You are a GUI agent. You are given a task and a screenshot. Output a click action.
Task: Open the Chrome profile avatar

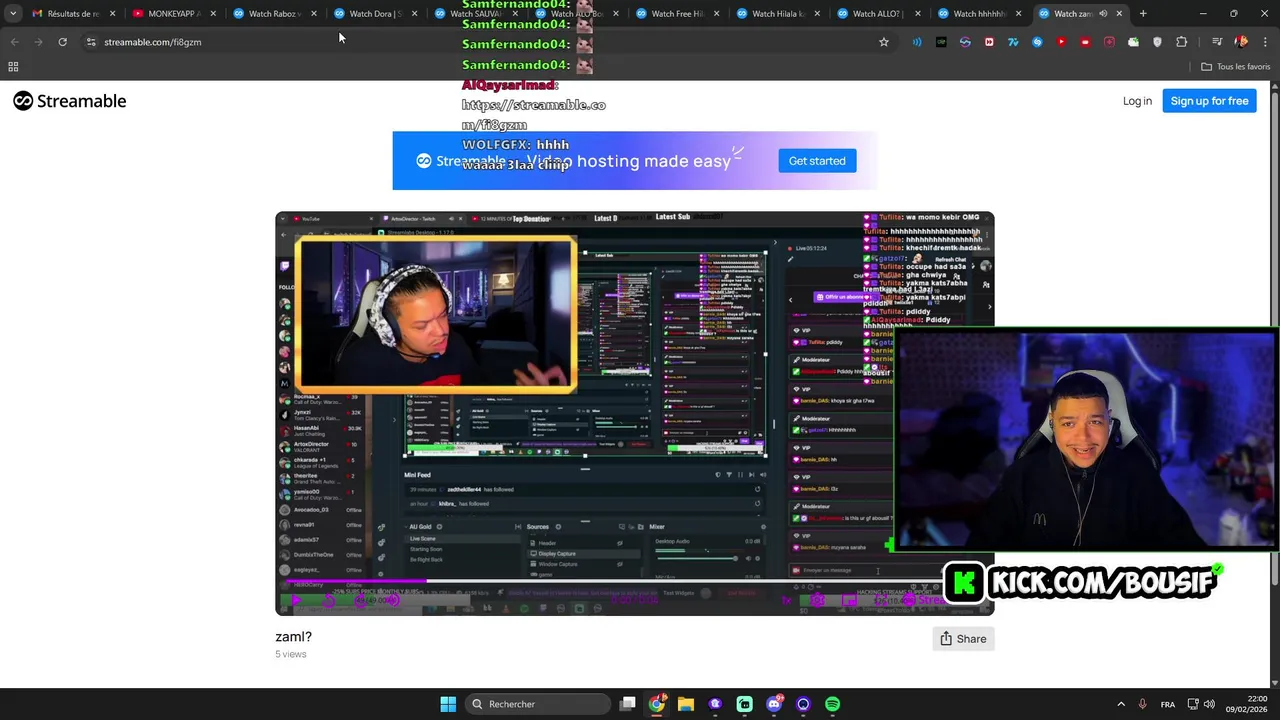pyautogui.click(x=1241, y=42)
